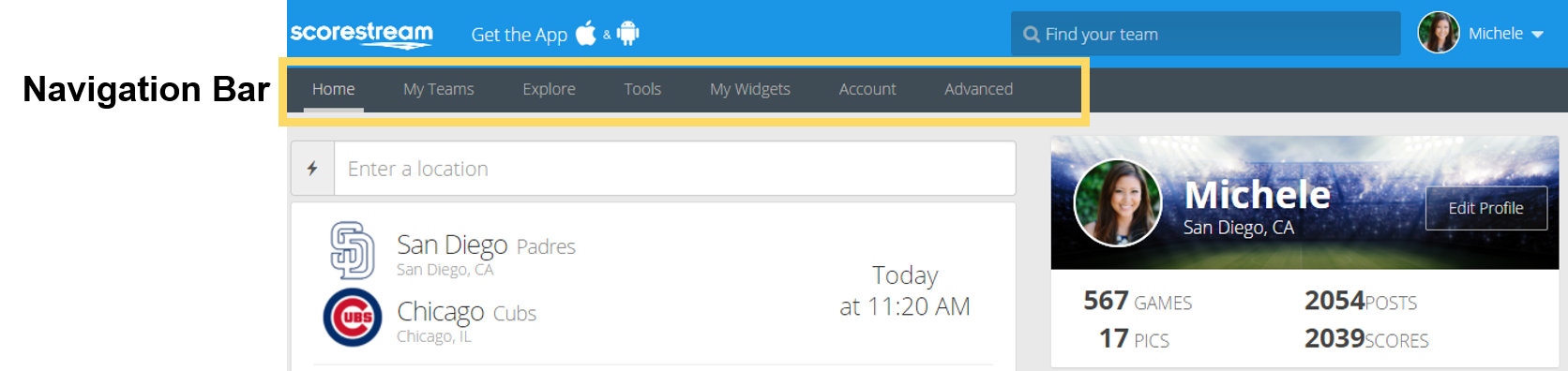The width and height of the screenshot is (1568, 371).
Task: Click the Android app icon
Action: pos(627,34)
